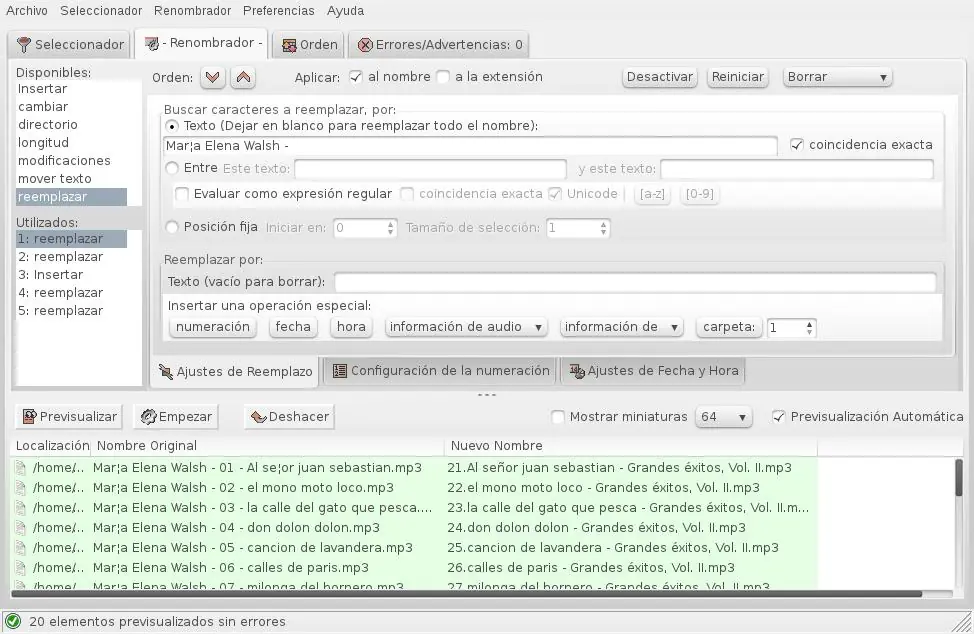Open the Errores/Advertencias tab
Image resolution: width=974 pixels, height=634 pixels.
click(x=439, y=45)
